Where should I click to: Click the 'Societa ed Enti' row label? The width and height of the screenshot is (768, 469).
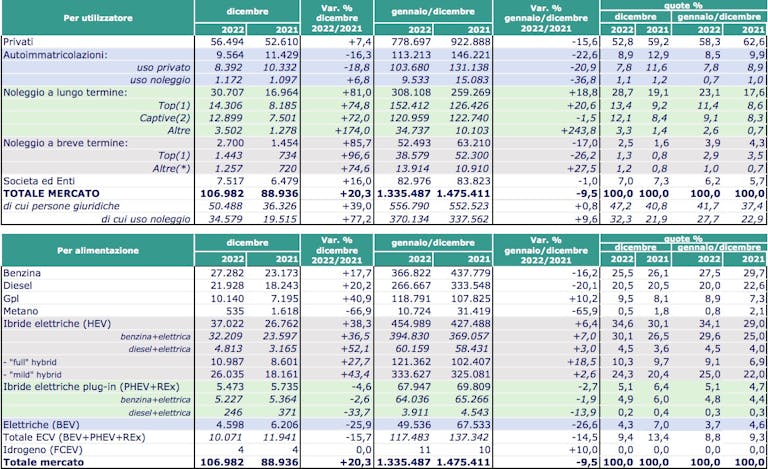39,181
